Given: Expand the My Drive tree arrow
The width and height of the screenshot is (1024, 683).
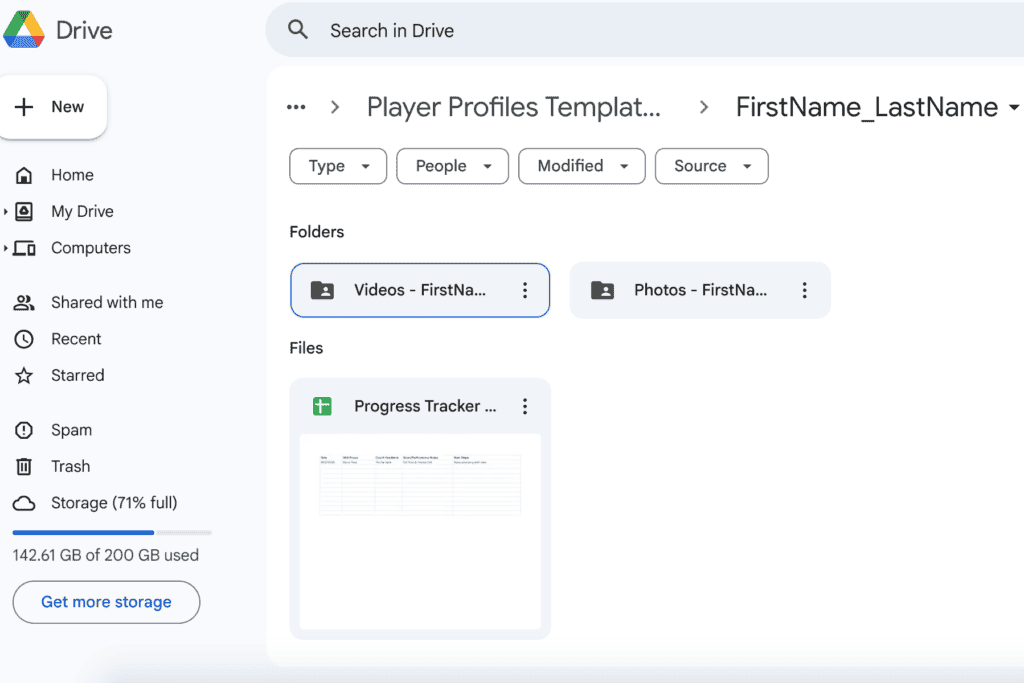Looking at the screenshot, I should pyautogui.click(x=5, y=212).
